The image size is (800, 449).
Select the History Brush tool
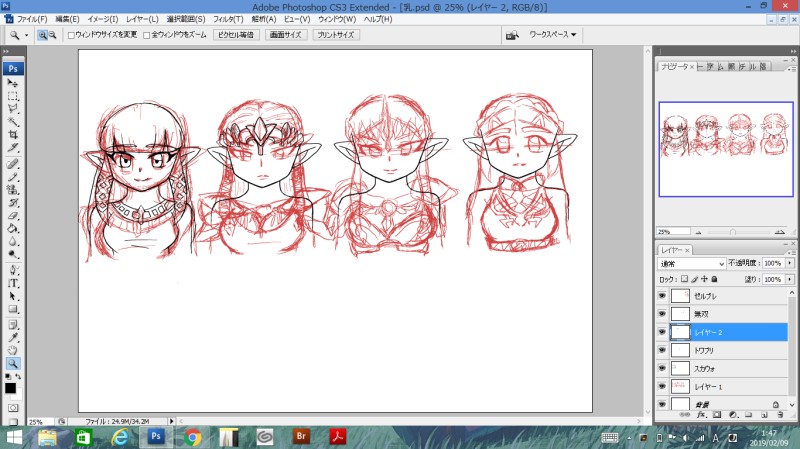click(13, 203)
